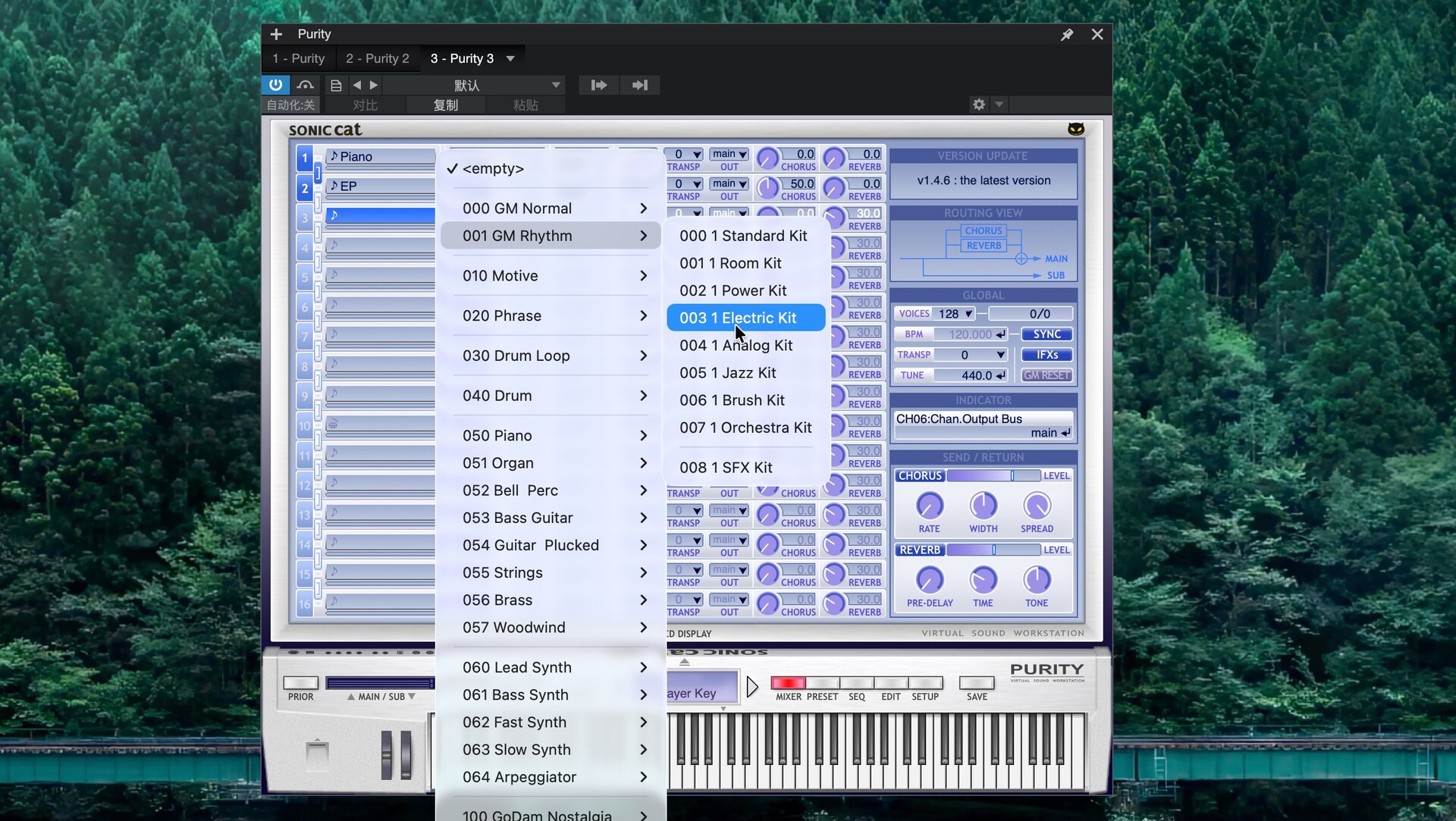Open the 000 GM Normal category

[551, 208]
